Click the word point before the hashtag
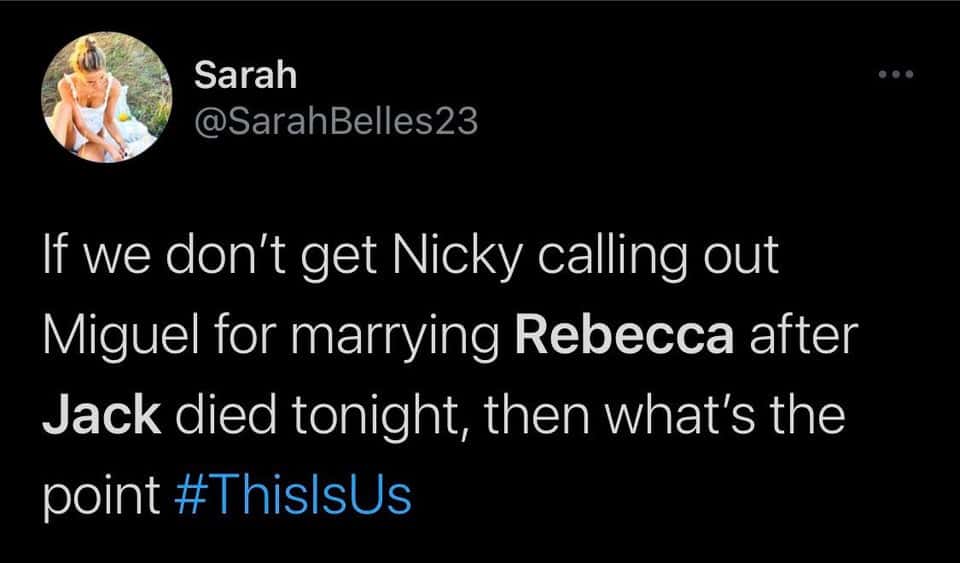 (100, 495)
